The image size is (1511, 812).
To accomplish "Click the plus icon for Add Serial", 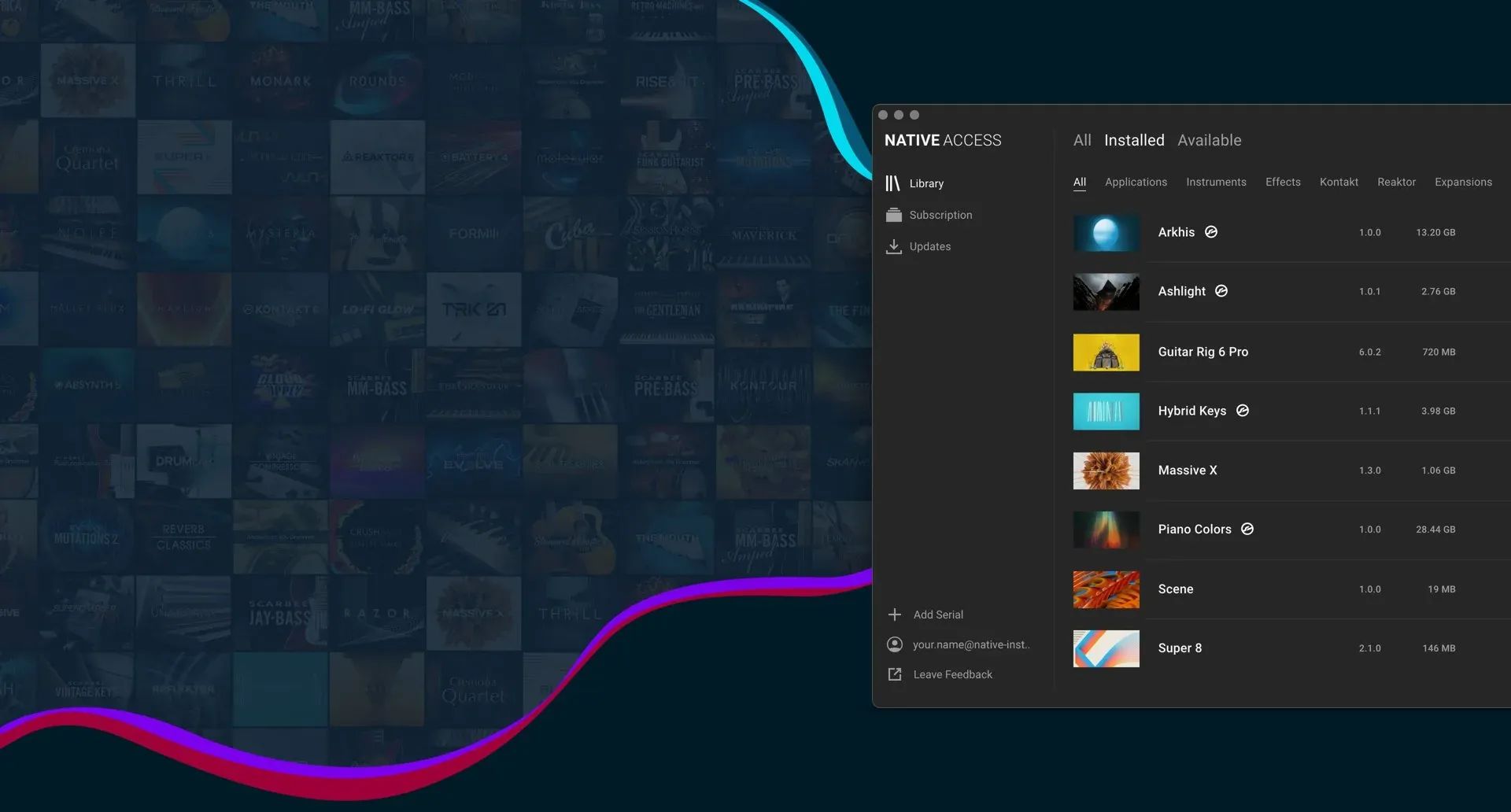I will coord(895,615).
